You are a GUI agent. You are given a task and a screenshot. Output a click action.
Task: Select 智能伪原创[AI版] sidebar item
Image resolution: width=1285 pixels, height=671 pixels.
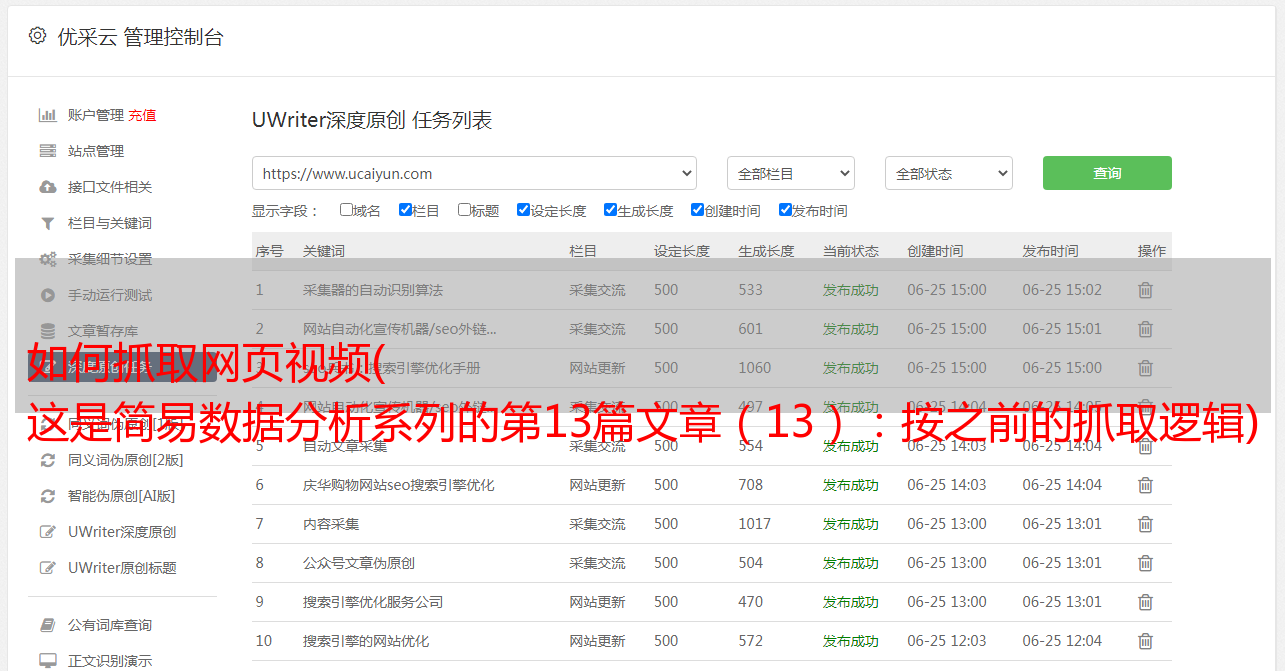[121, 496]
